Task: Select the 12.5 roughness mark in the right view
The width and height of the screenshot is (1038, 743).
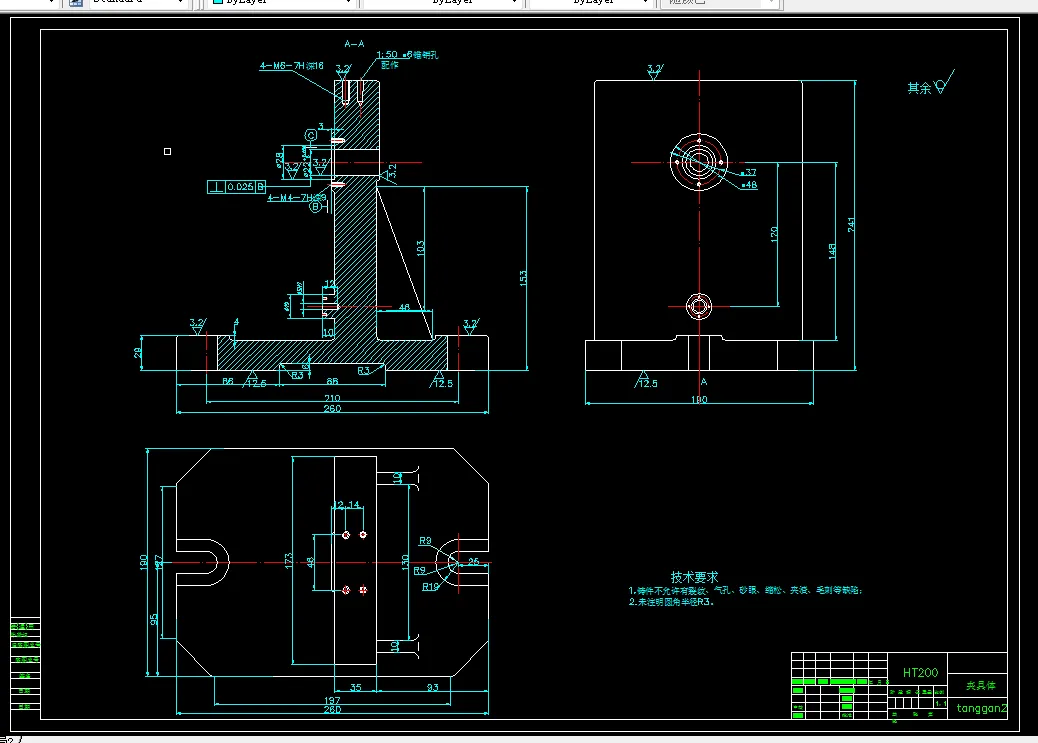Action: (645, 381)
